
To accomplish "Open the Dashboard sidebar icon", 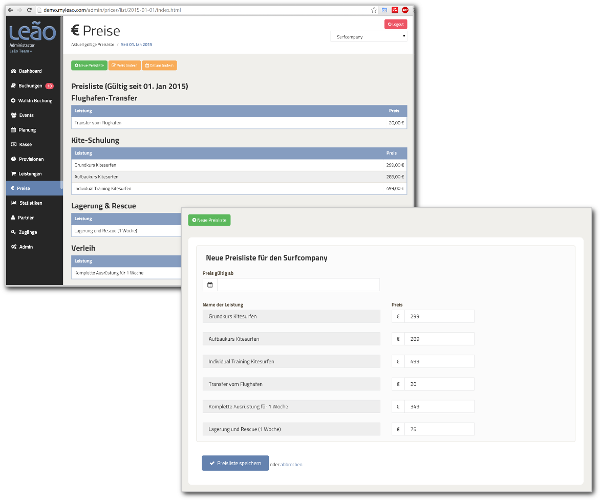I will tap(12, 72).
